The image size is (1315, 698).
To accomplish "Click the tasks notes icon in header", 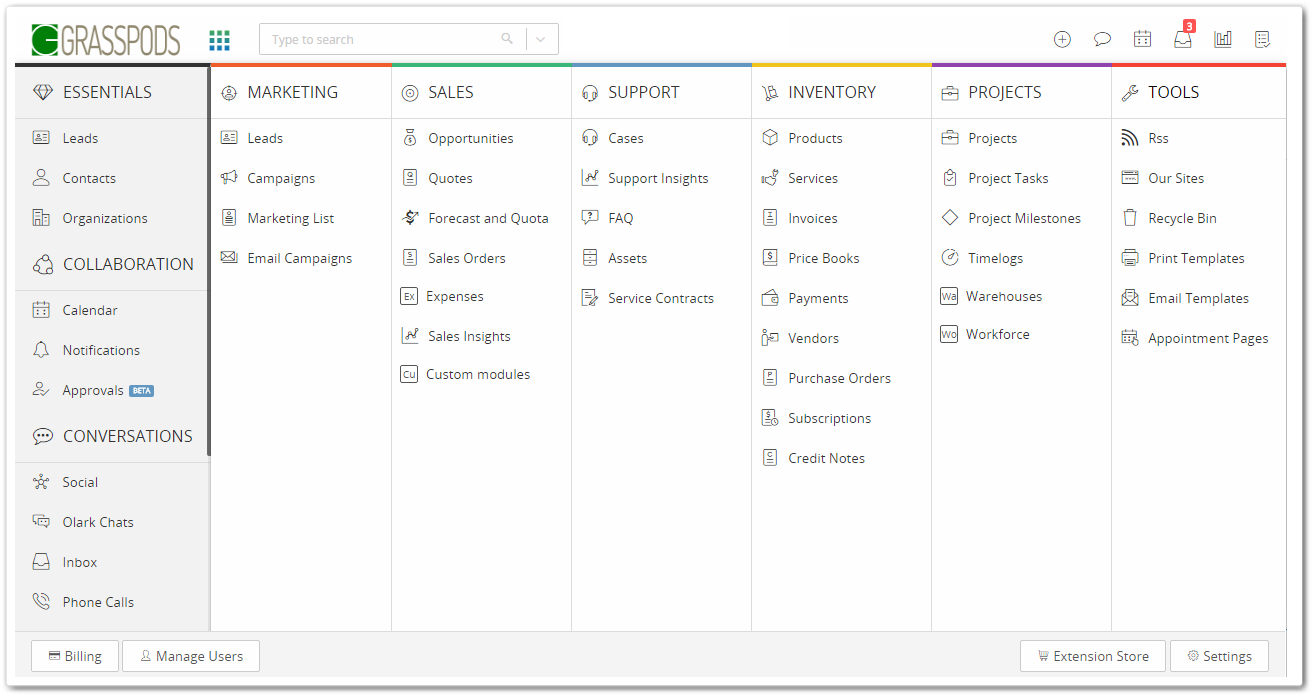I will (1263, 40).
